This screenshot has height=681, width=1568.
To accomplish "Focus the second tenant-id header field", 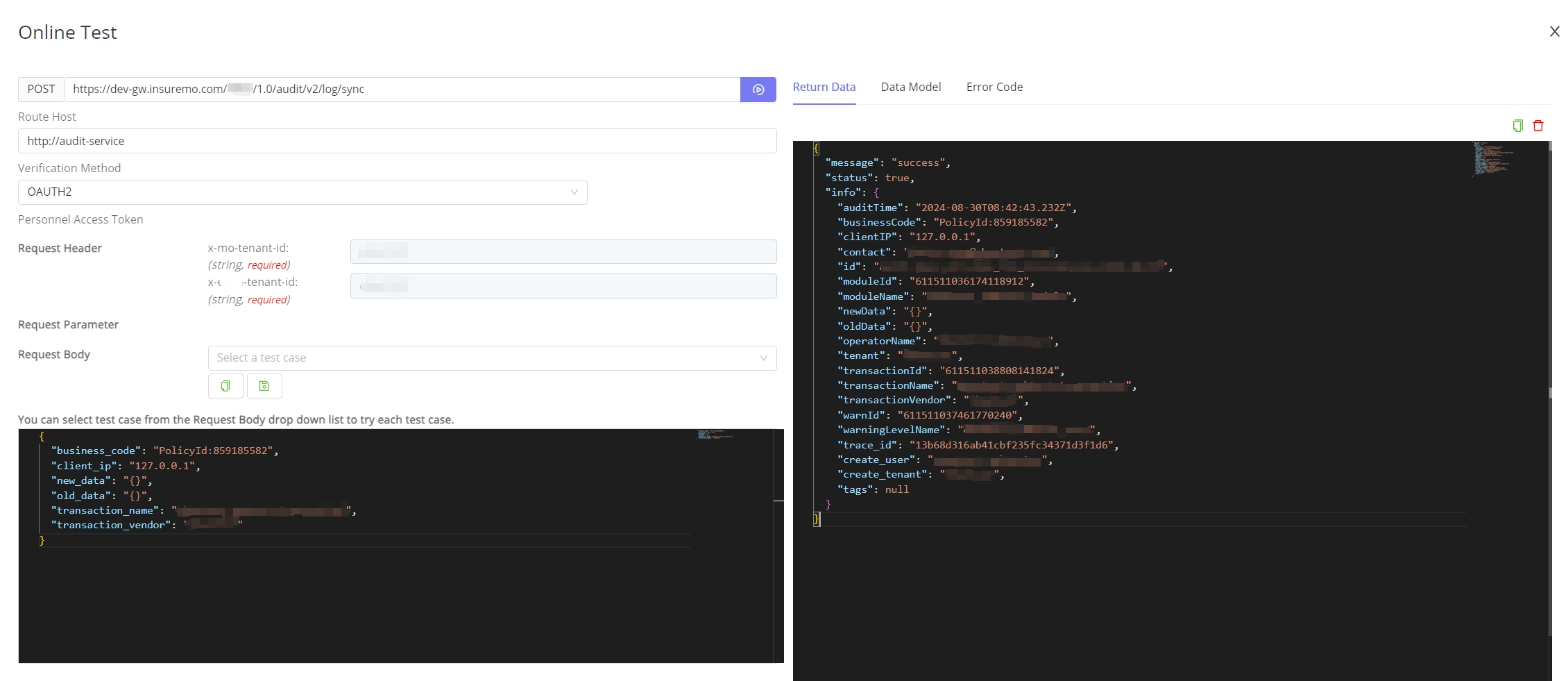I will [x=563, y=286].
